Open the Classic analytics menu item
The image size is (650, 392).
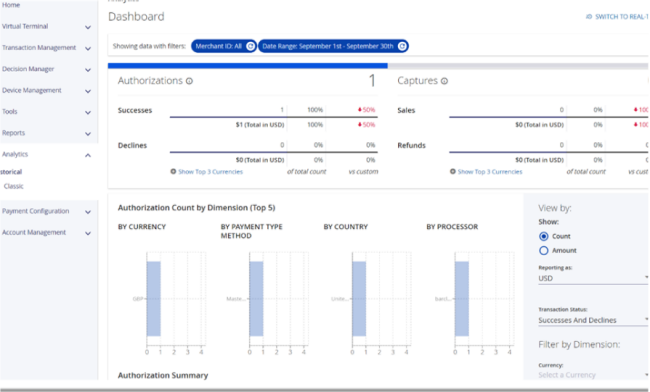coord(14,186)
